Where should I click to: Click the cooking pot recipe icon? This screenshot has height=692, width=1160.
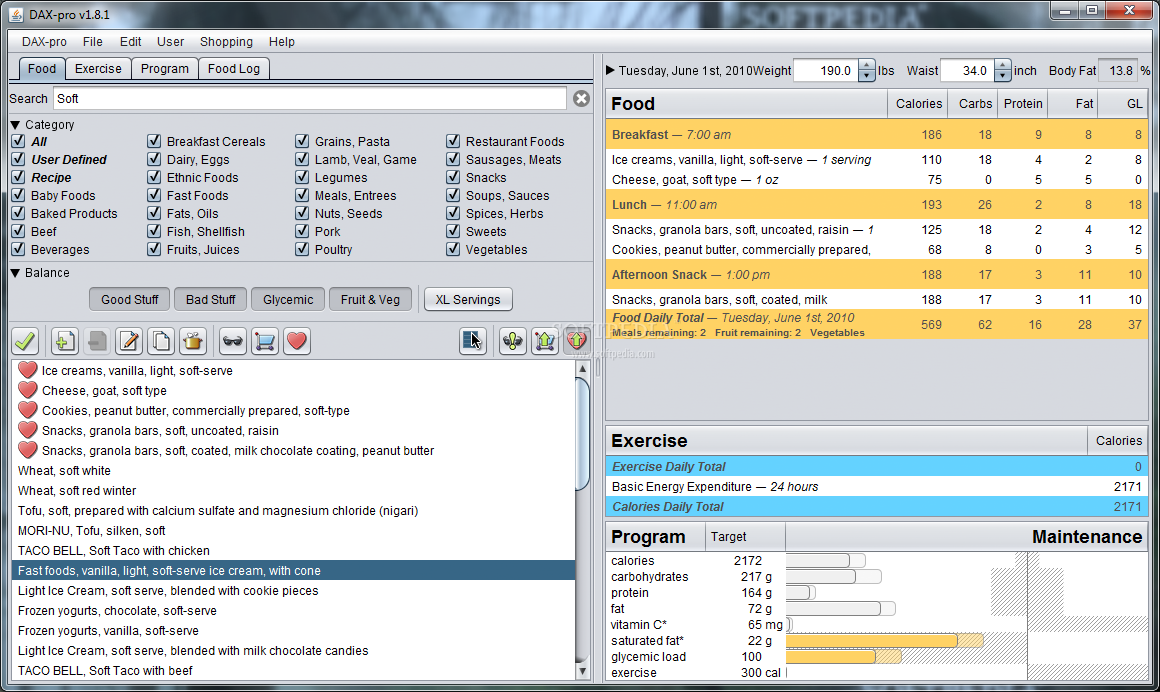193,341
